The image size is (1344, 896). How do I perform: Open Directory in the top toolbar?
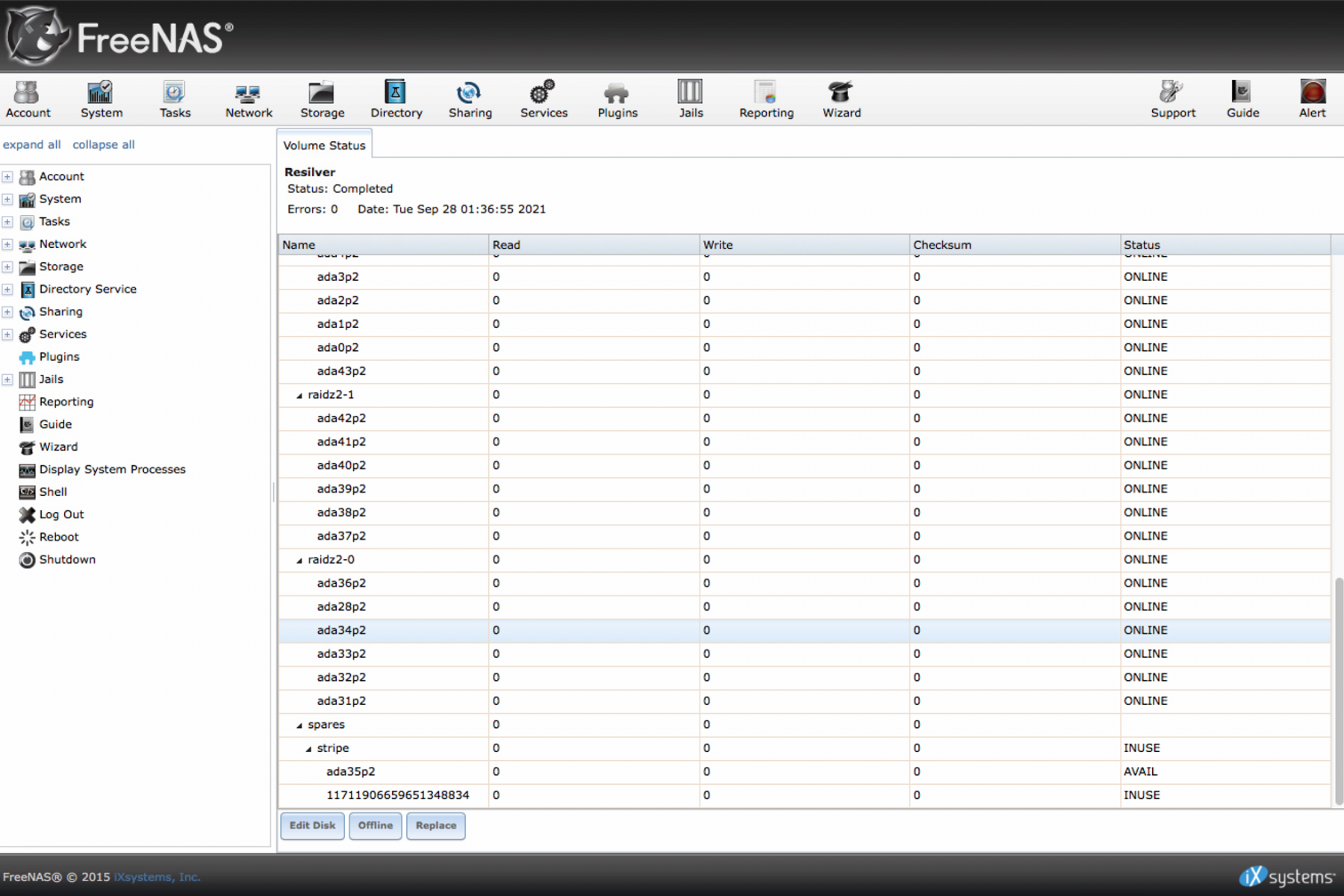tap(396, 99)
